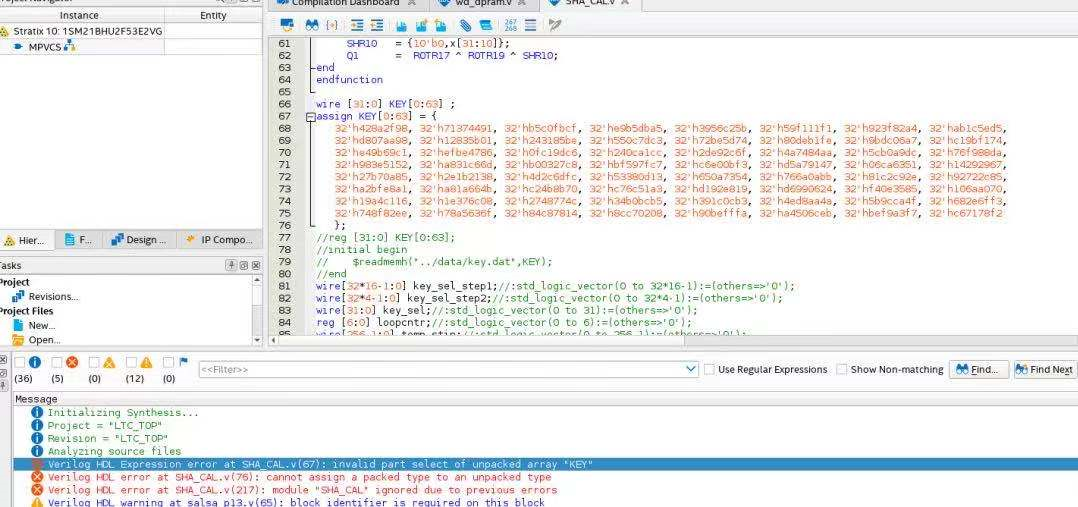Click Open... under Project Files
This screenshot has width=1078, height=507.
[x=45, y=340]
